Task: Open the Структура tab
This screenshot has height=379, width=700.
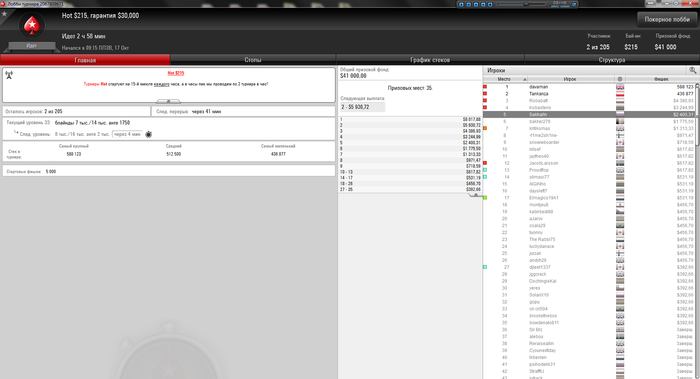Action: (612, 60)
